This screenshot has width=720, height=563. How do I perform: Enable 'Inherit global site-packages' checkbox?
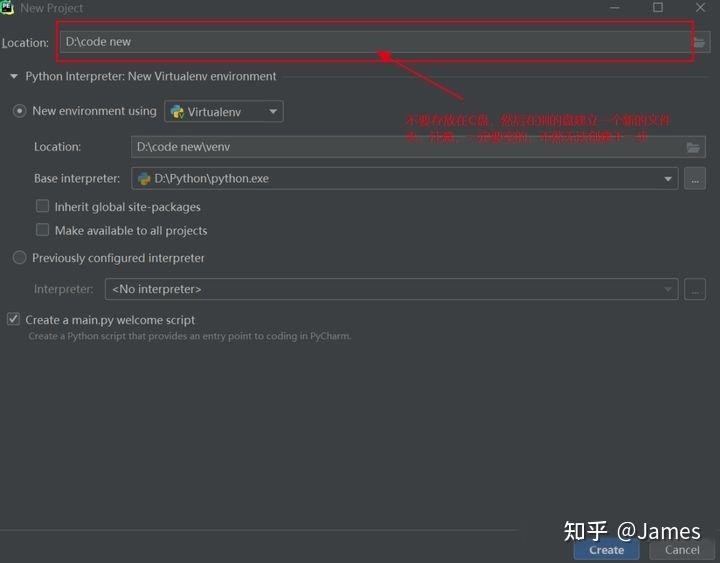[x=42, y=206]
